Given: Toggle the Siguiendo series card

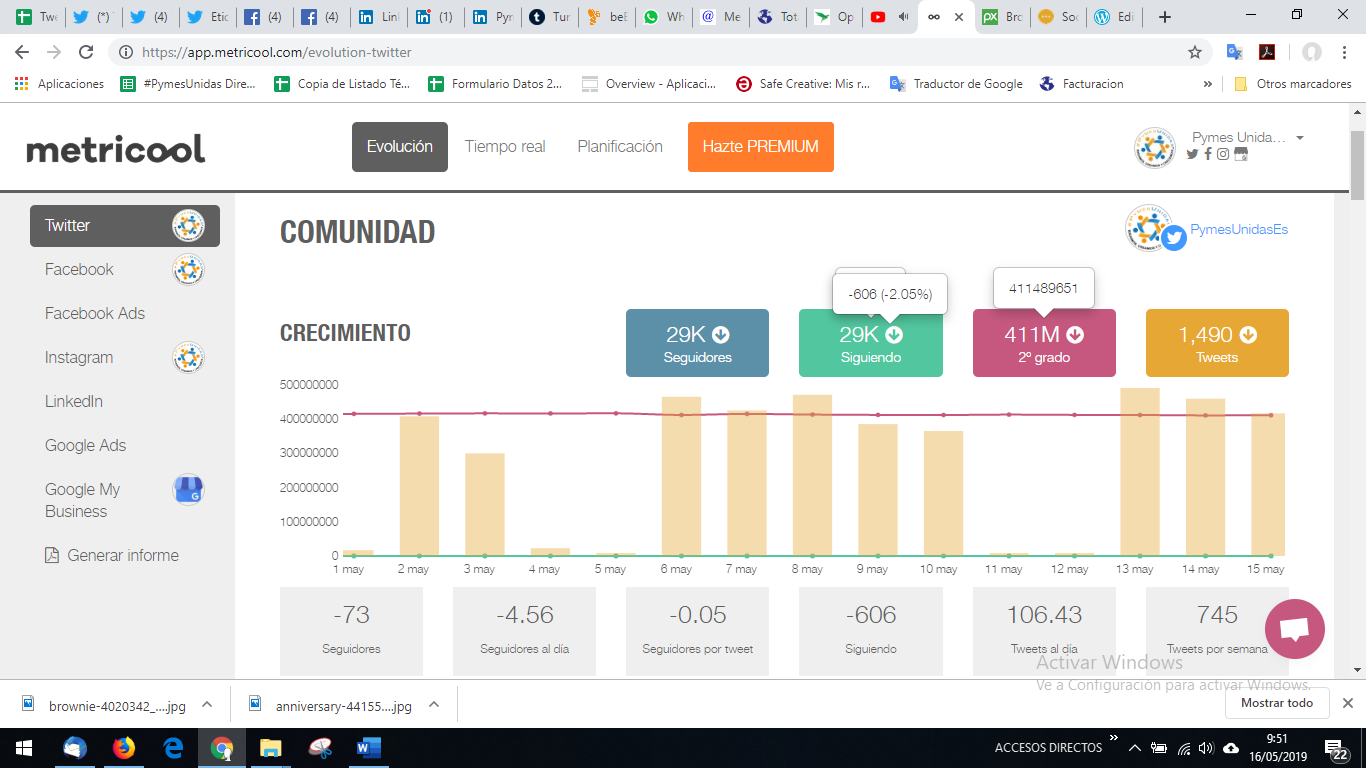Looking at the screenshot, I should pos(870,343).
